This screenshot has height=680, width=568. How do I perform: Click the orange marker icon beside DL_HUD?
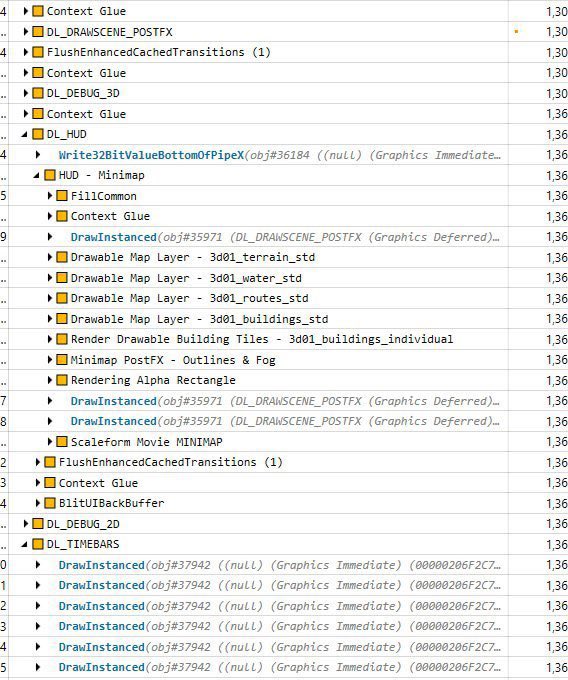pyautogui.click(x=38, y=134)
